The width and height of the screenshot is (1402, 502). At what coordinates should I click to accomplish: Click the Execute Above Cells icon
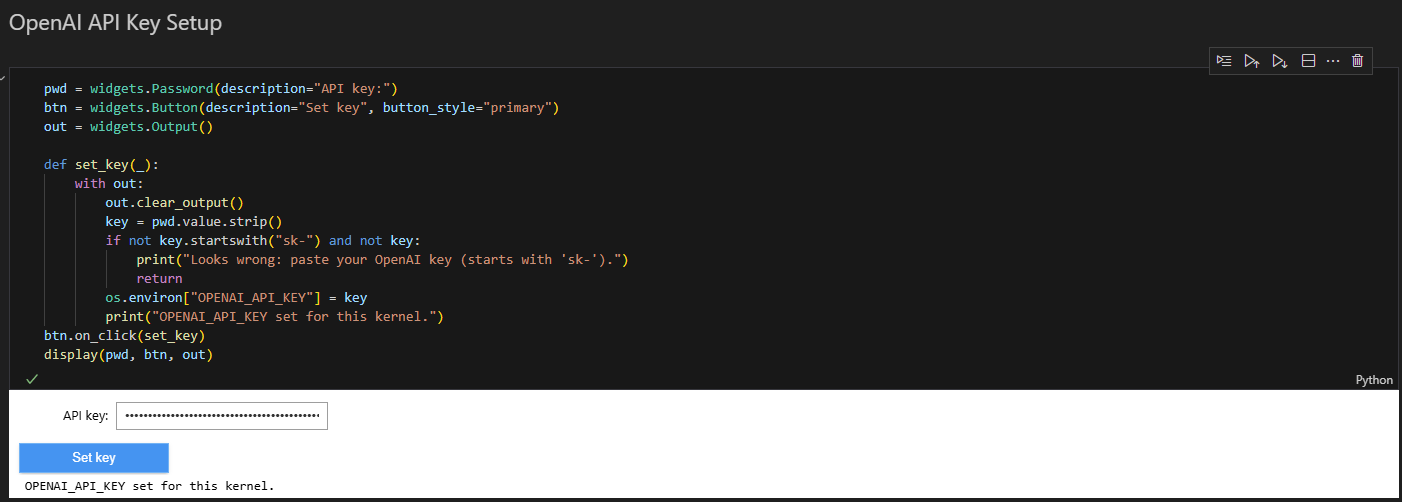tap(1251, 61)
